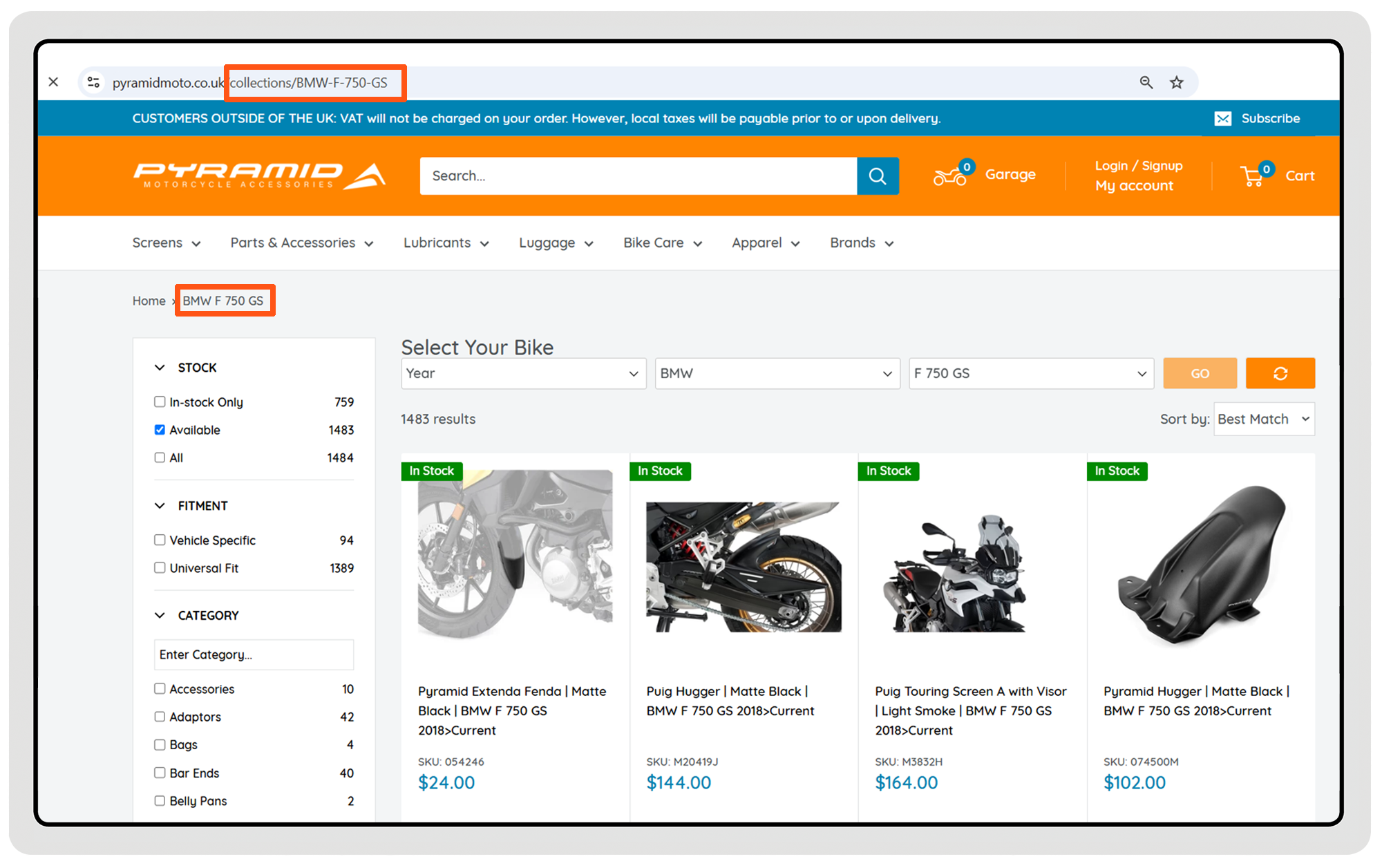Image resolution: width=1382 pixels, height=868 pixels.
Task: Click the orange reset refresh icon button
Action: click(x=1280, y=373)
